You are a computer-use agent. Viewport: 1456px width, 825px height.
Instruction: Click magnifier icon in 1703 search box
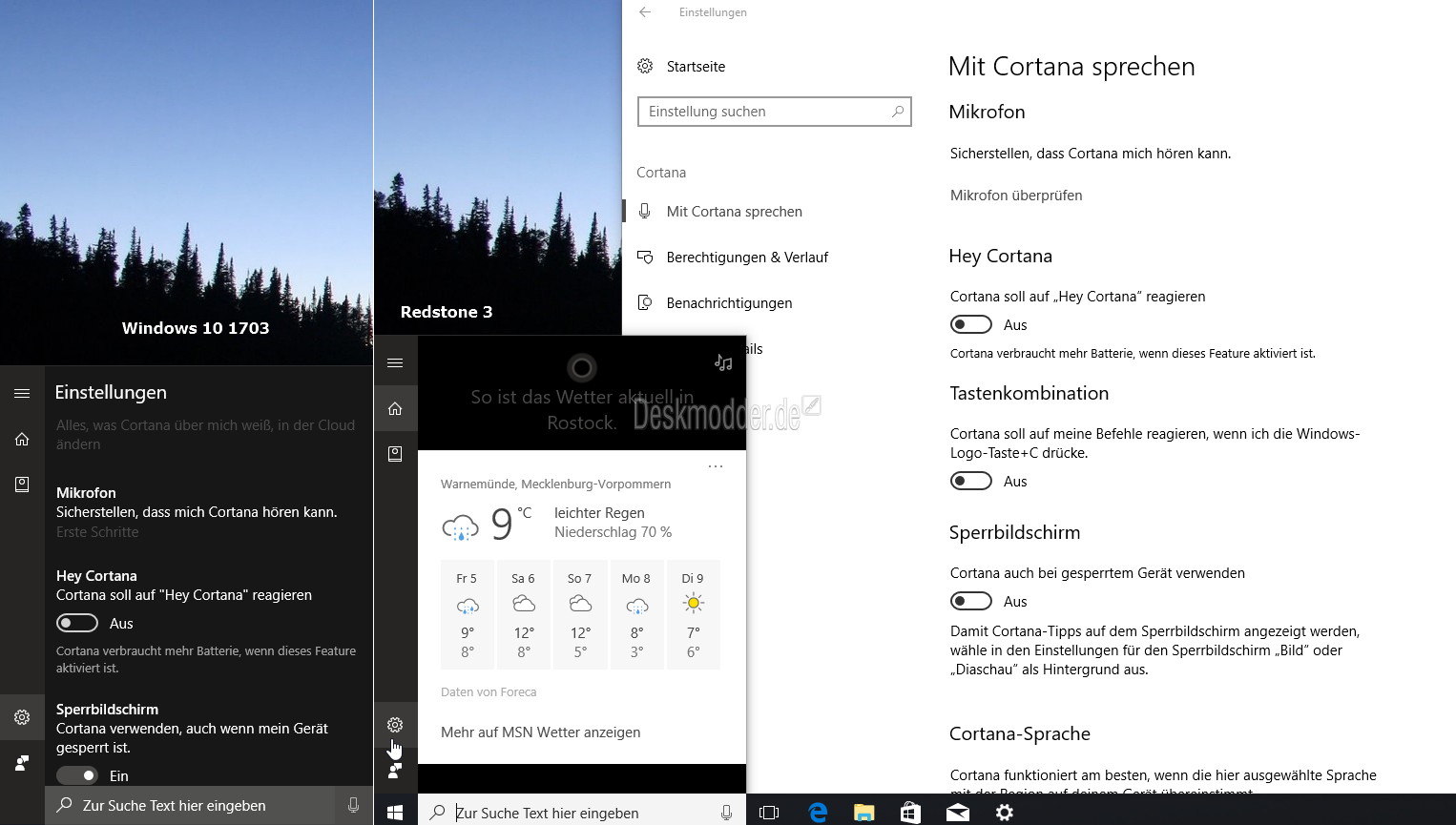(64, 805)
